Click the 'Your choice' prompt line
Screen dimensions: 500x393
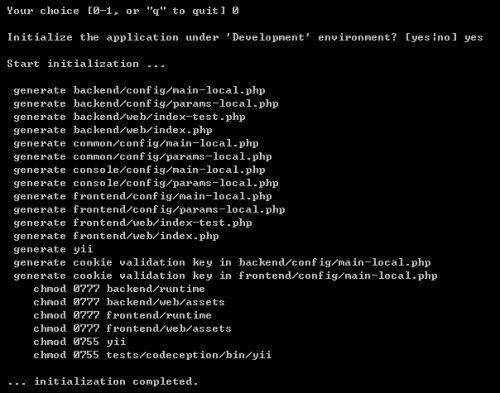click(x=123, y=11)
